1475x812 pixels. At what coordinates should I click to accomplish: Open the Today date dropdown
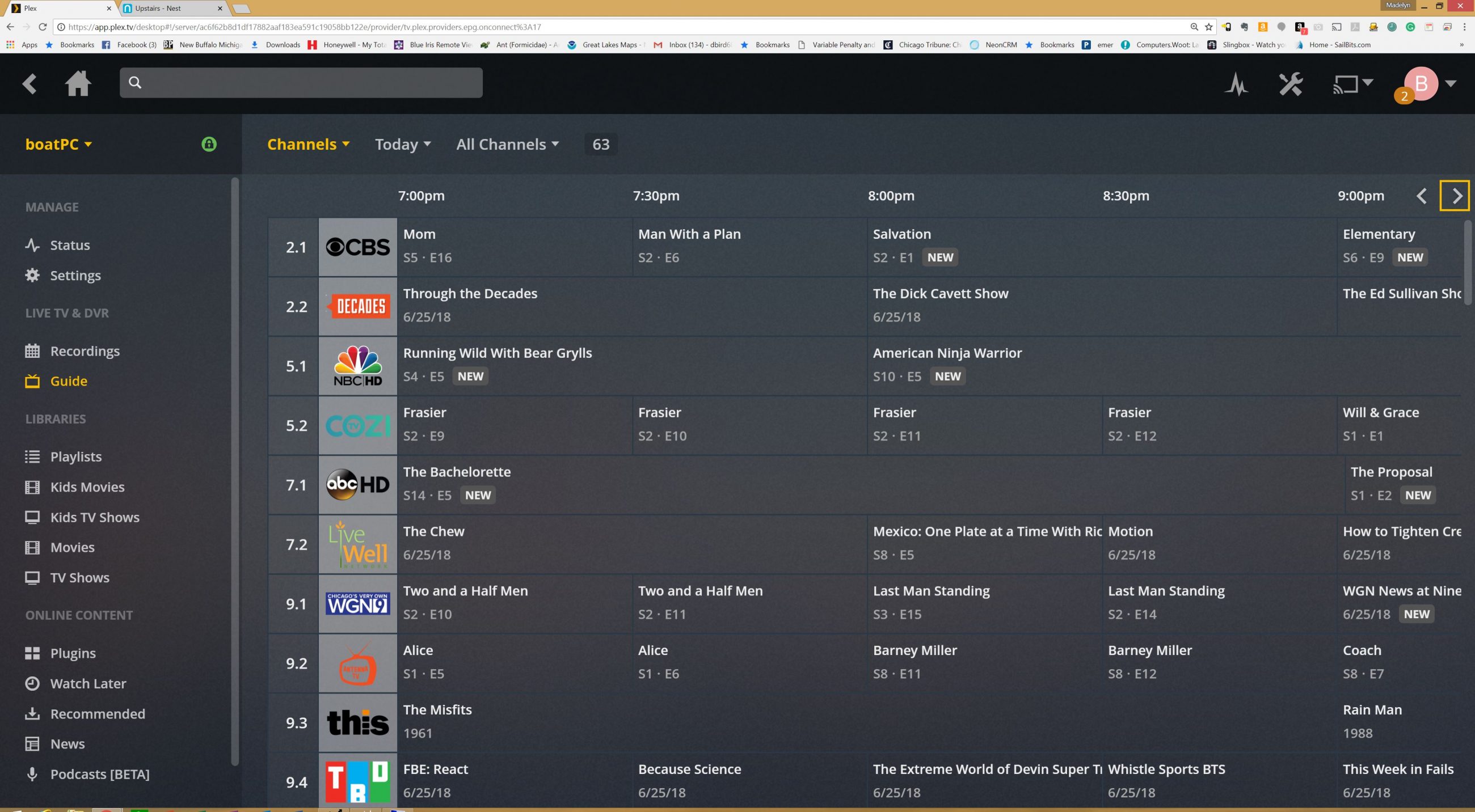click(403, 144)
